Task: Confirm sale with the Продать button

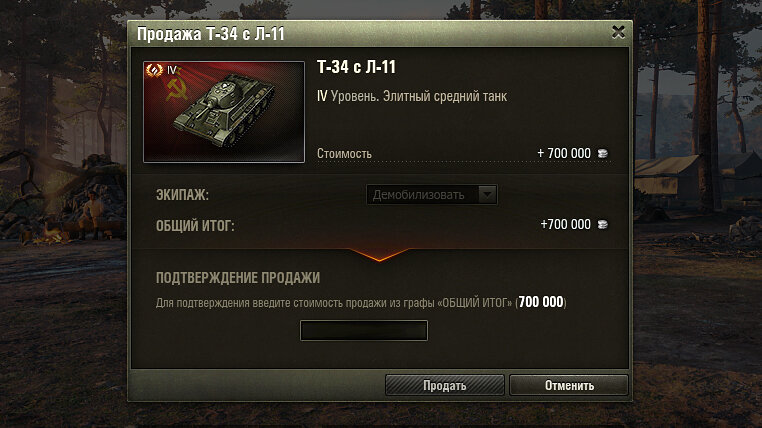Action: pos(445,385)
